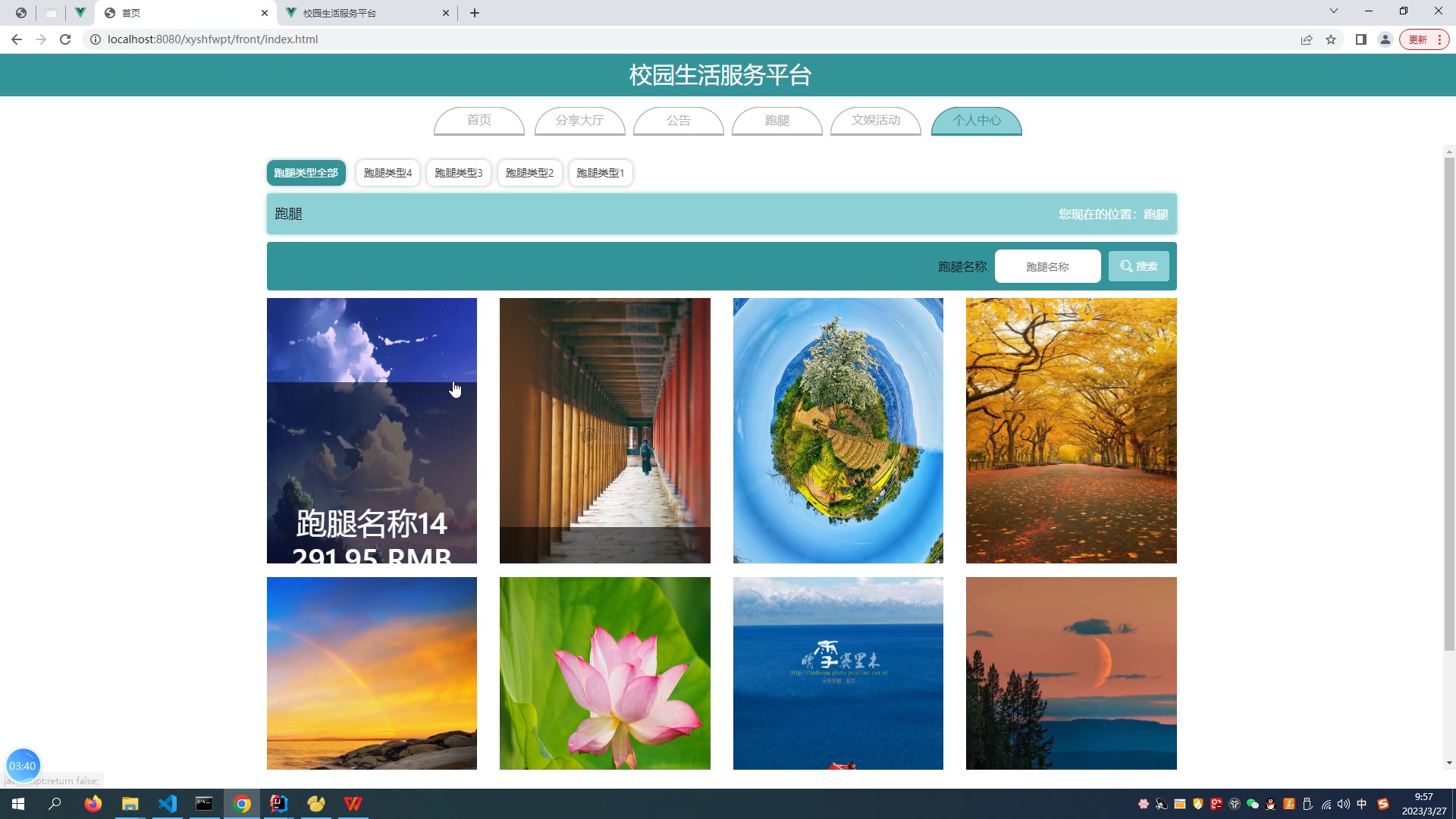Click the share page icon

[1307, 39]
